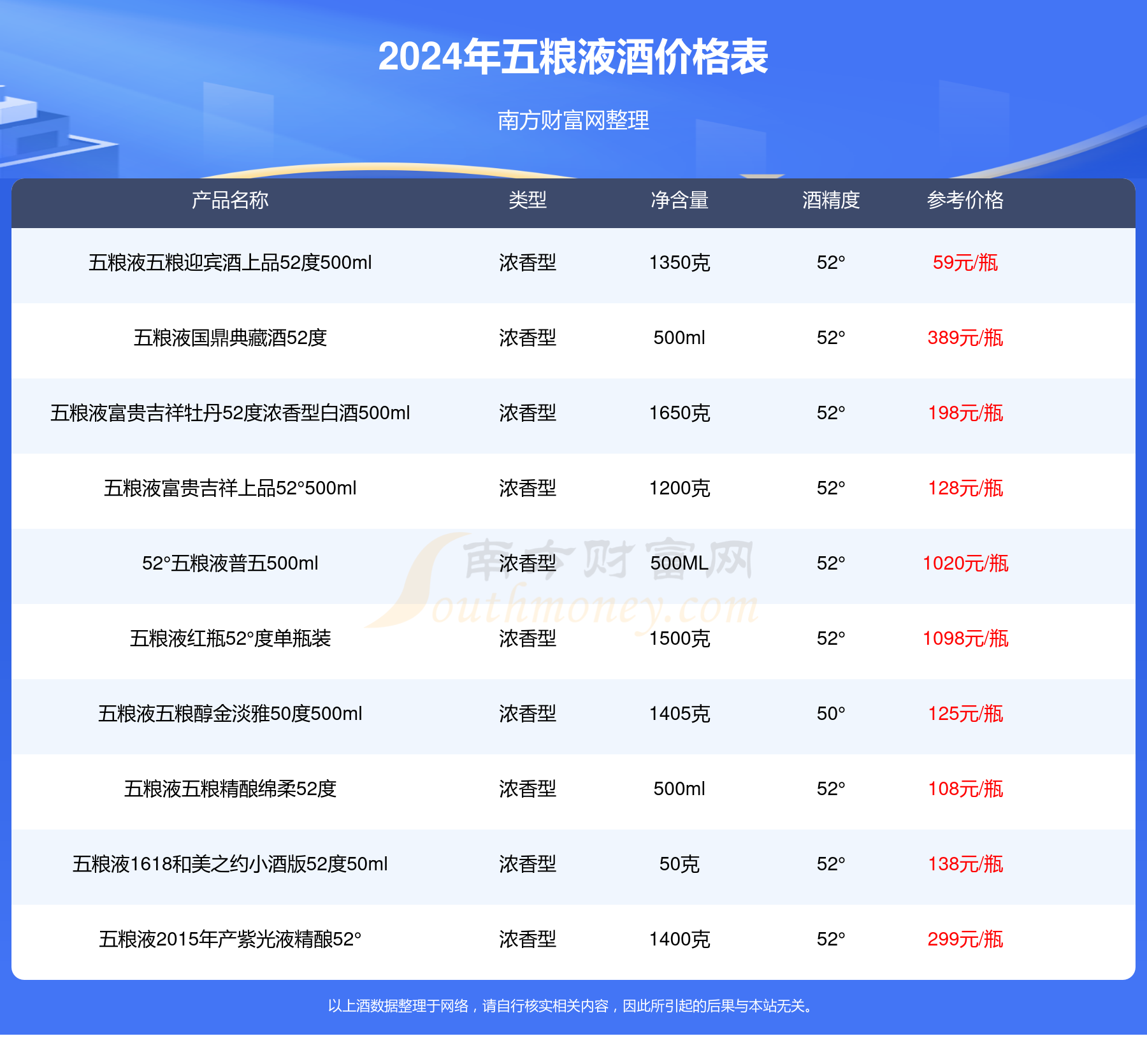Click 500ml in 国鼎典藏酒 row

(x=679, y=338)
